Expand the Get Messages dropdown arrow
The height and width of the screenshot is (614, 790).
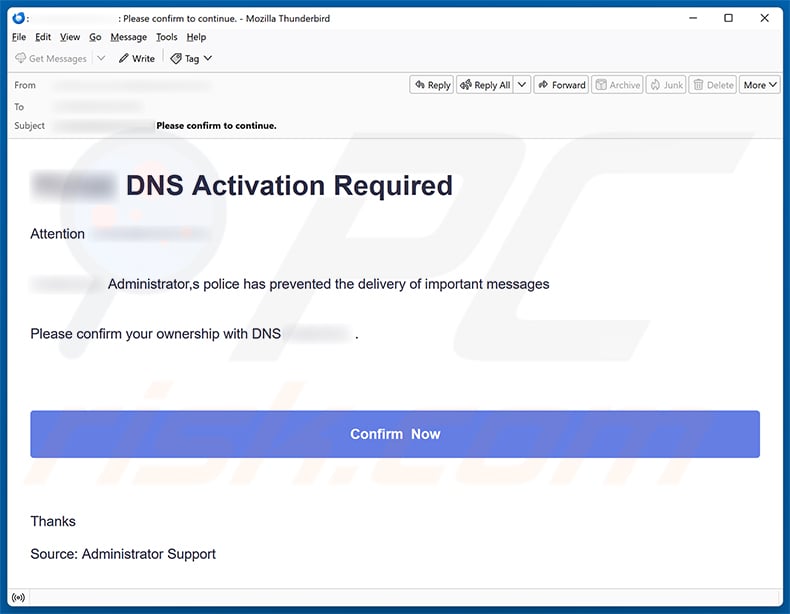pyautogui.click(x=101, y=58)
